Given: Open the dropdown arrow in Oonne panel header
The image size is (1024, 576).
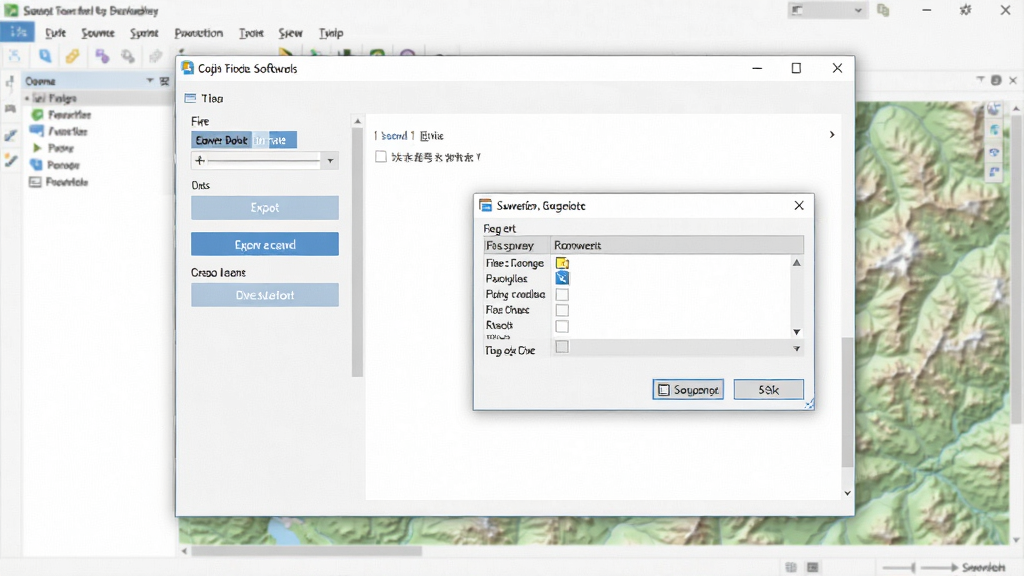Looking at the screenshot, I should click(x=150, y=80).
